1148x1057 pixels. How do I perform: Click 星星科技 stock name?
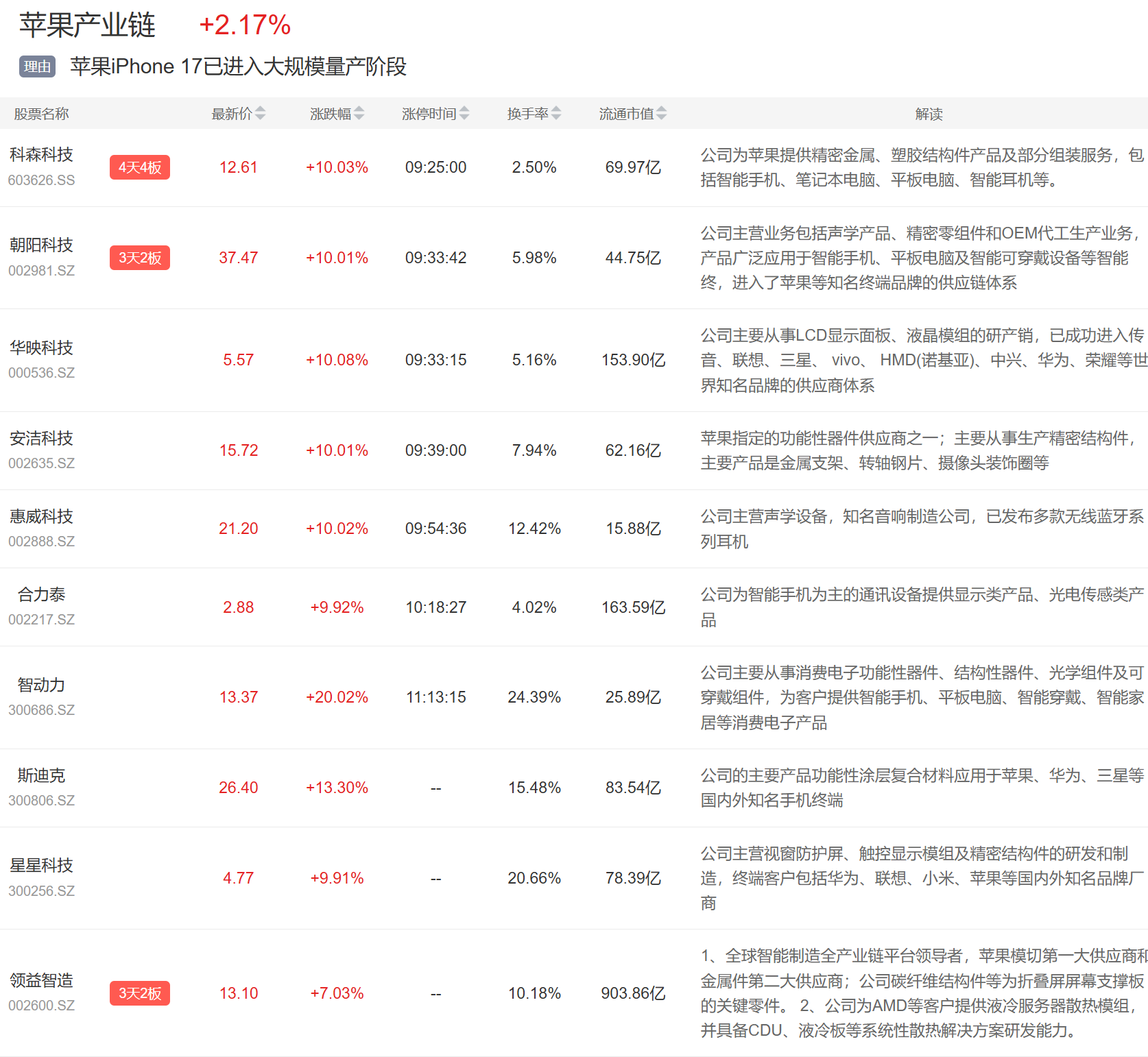[x=41, y=866]
